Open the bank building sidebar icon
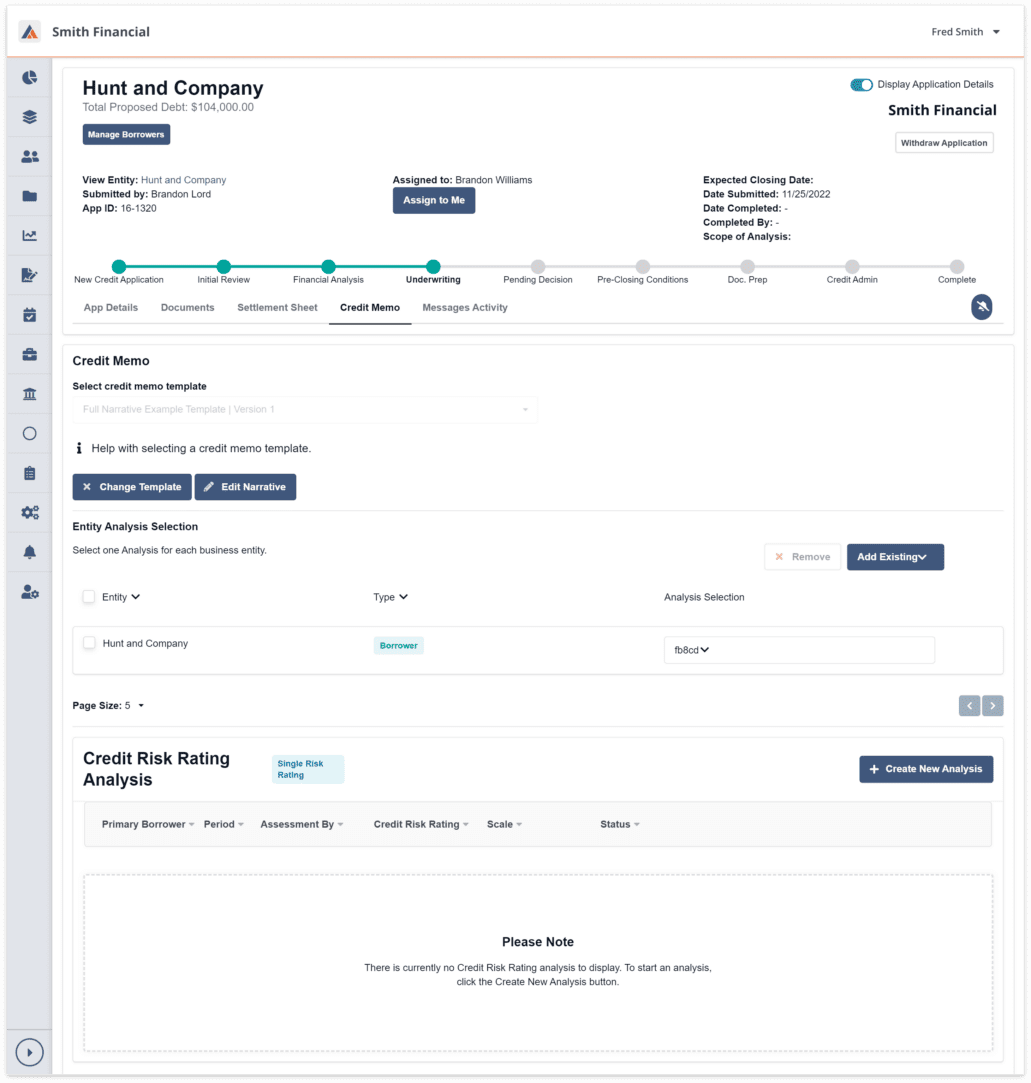 click(30, 394)
